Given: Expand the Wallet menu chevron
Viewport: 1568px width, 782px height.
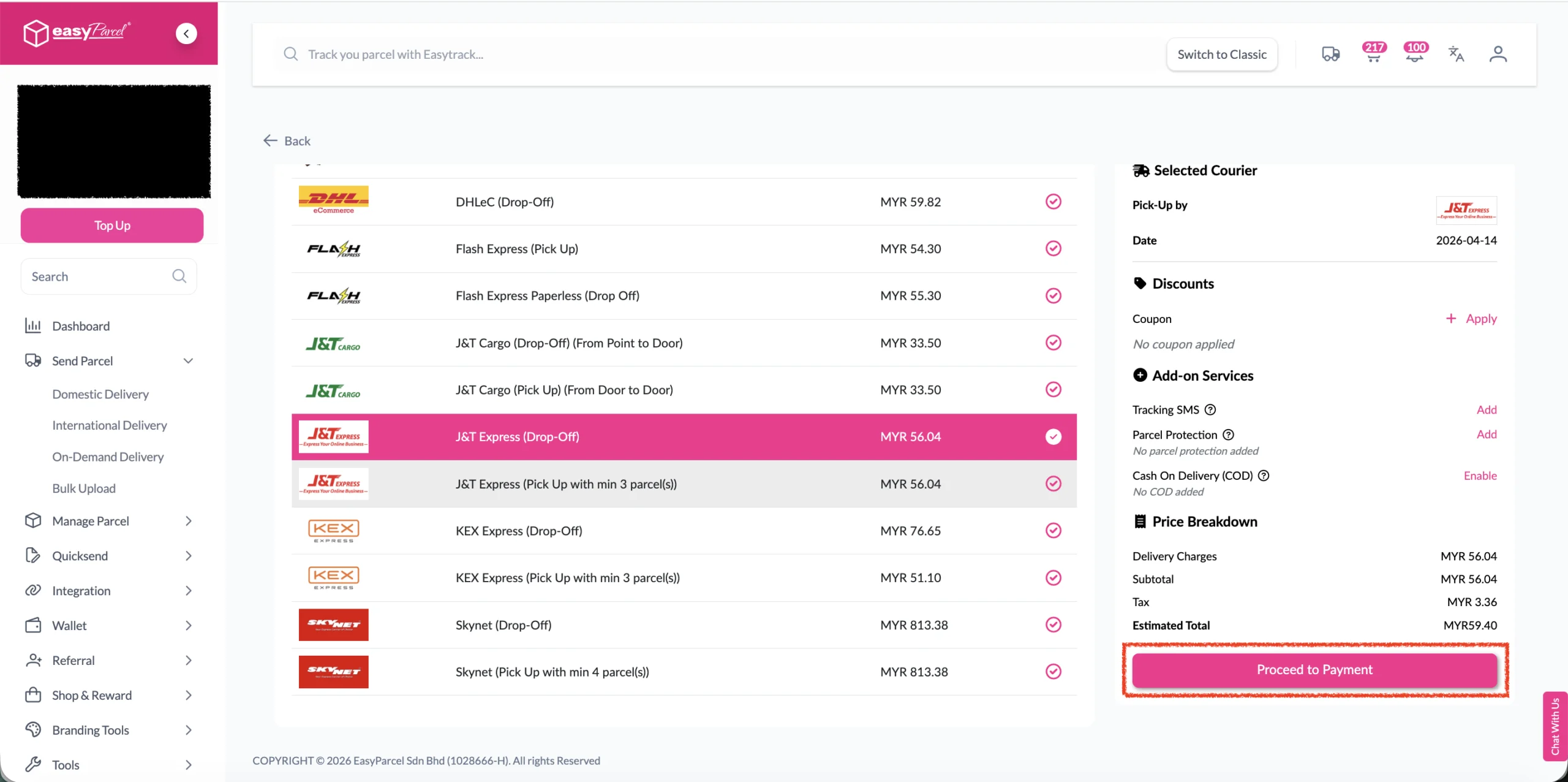Looking at the screenshot, I should (188, 626).
